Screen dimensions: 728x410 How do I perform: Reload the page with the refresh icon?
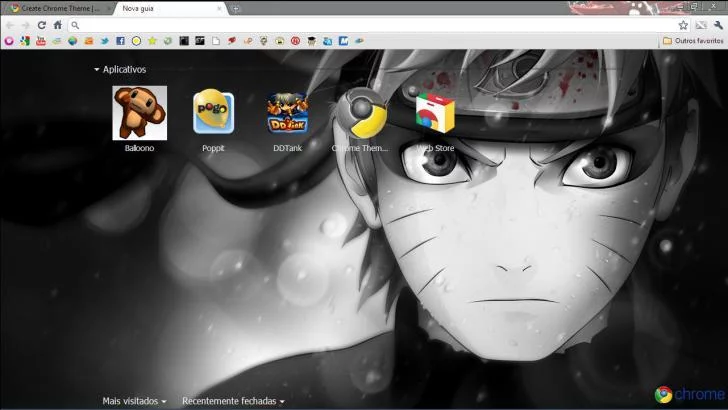coord(42,25)
